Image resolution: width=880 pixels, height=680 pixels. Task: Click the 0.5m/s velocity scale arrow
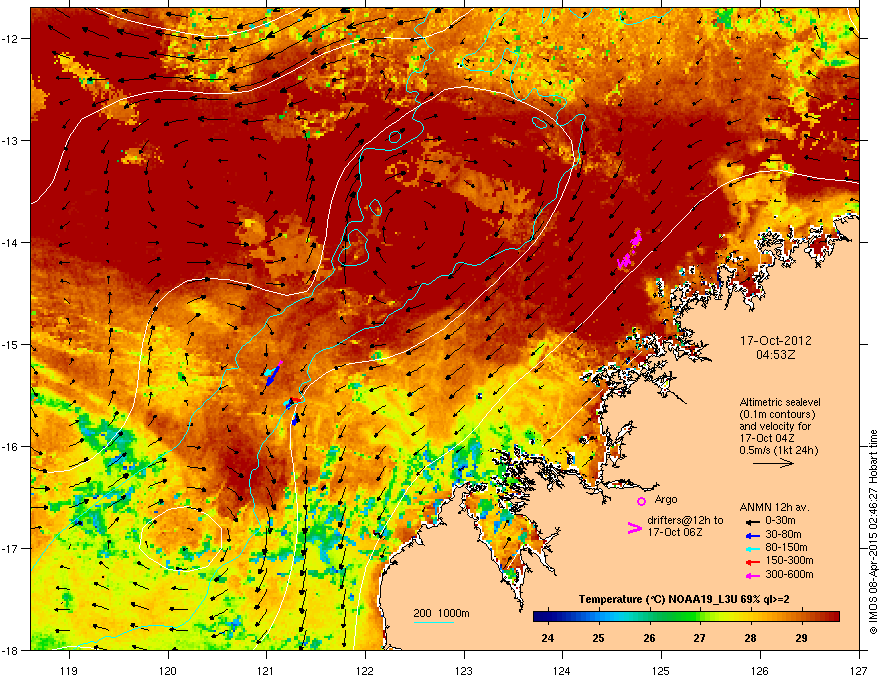pyautogui.click(x=773, y=463)
